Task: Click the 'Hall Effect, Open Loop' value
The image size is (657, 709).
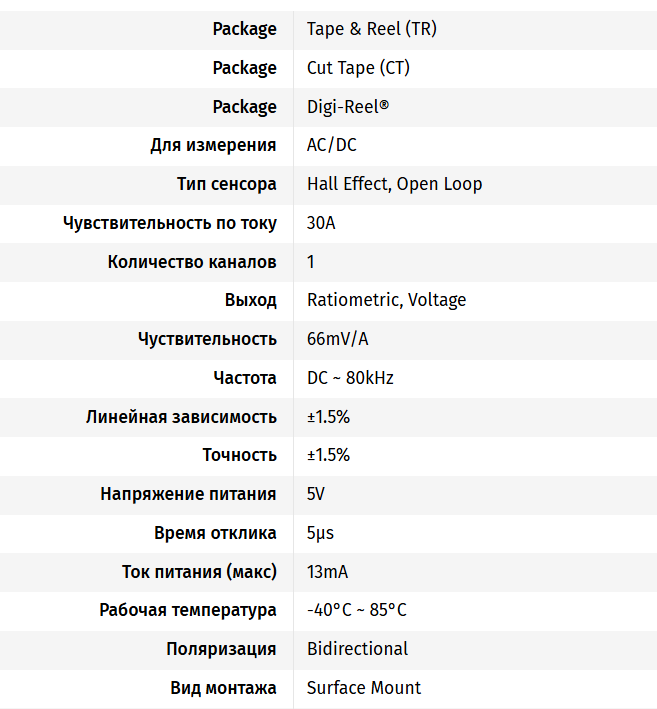Action: tap(394, 184)
